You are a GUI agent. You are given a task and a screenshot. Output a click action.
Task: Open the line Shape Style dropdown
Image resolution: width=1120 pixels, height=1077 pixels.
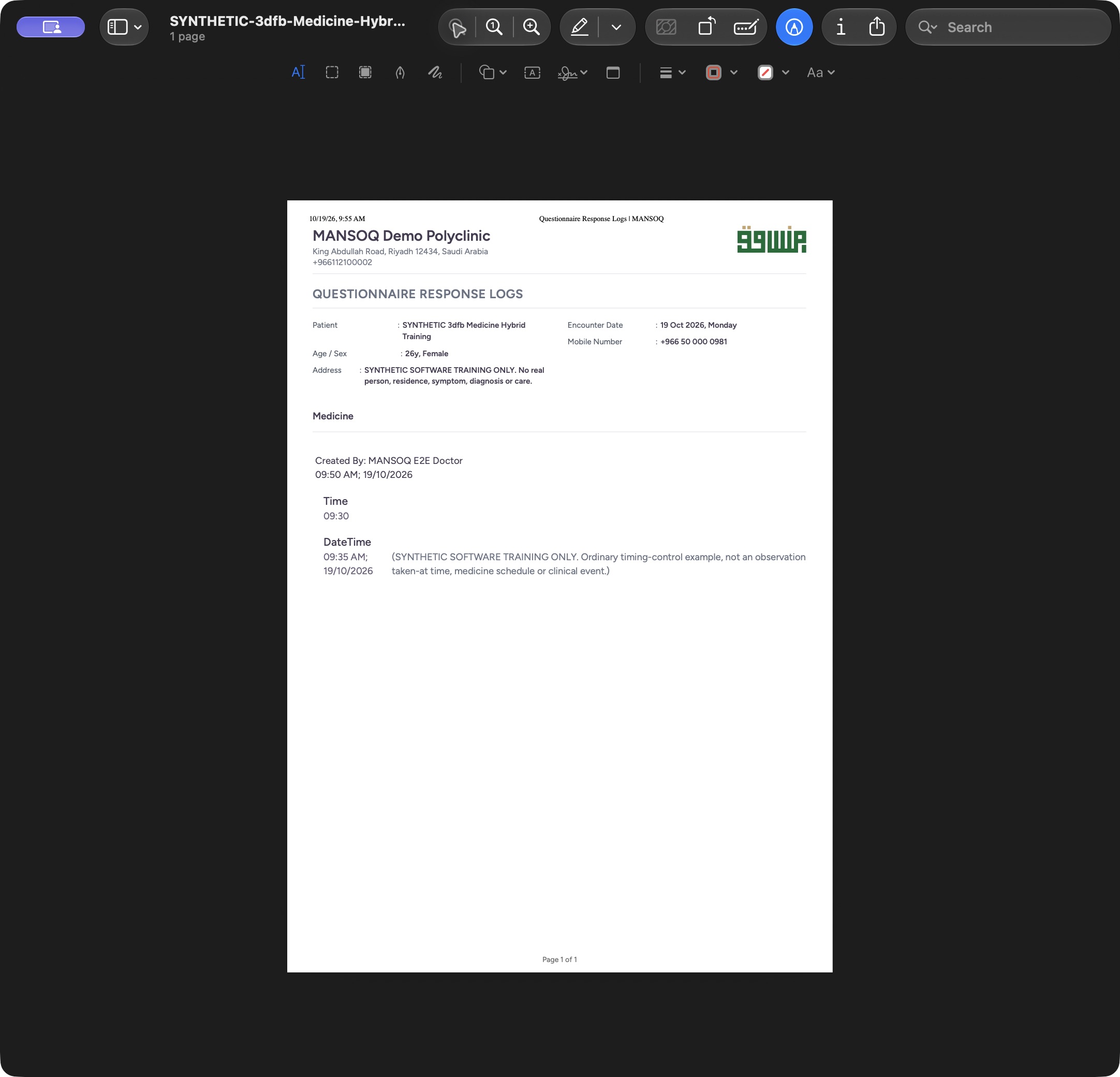coord(672,72)
